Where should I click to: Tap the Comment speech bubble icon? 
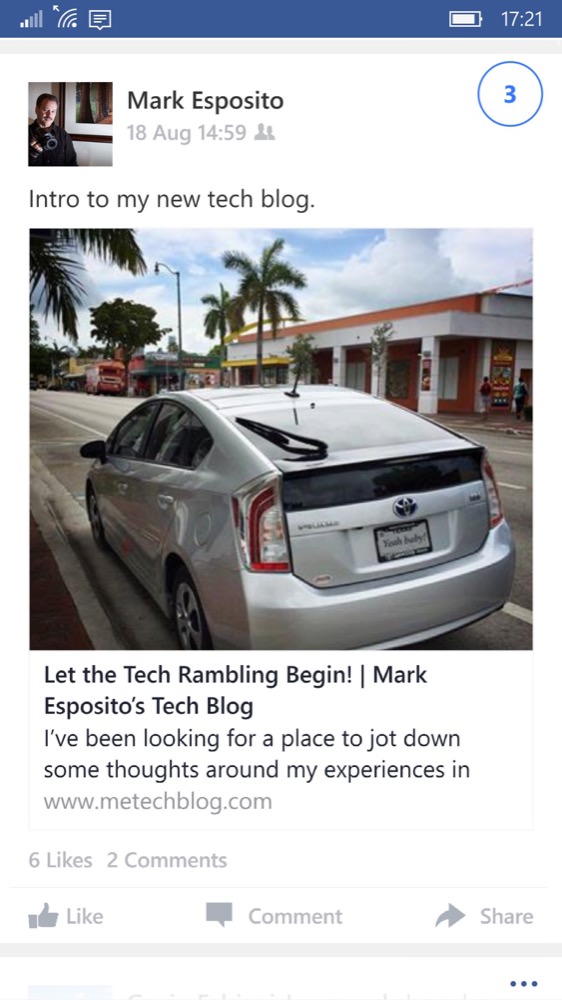(219, 915)
